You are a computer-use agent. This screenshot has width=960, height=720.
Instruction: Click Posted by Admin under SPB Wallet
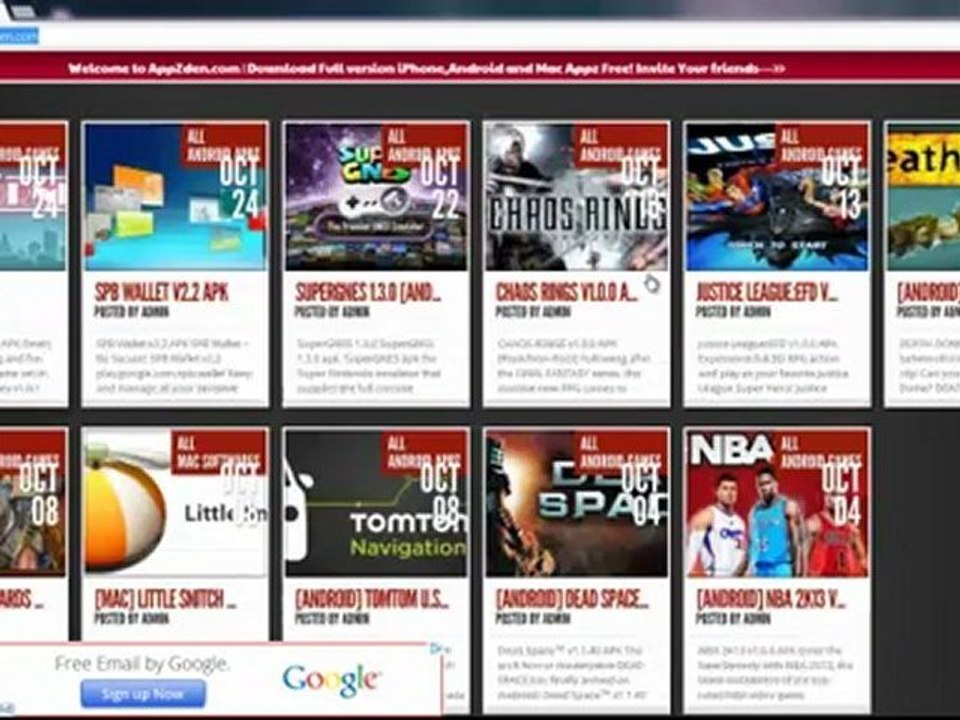132,312
